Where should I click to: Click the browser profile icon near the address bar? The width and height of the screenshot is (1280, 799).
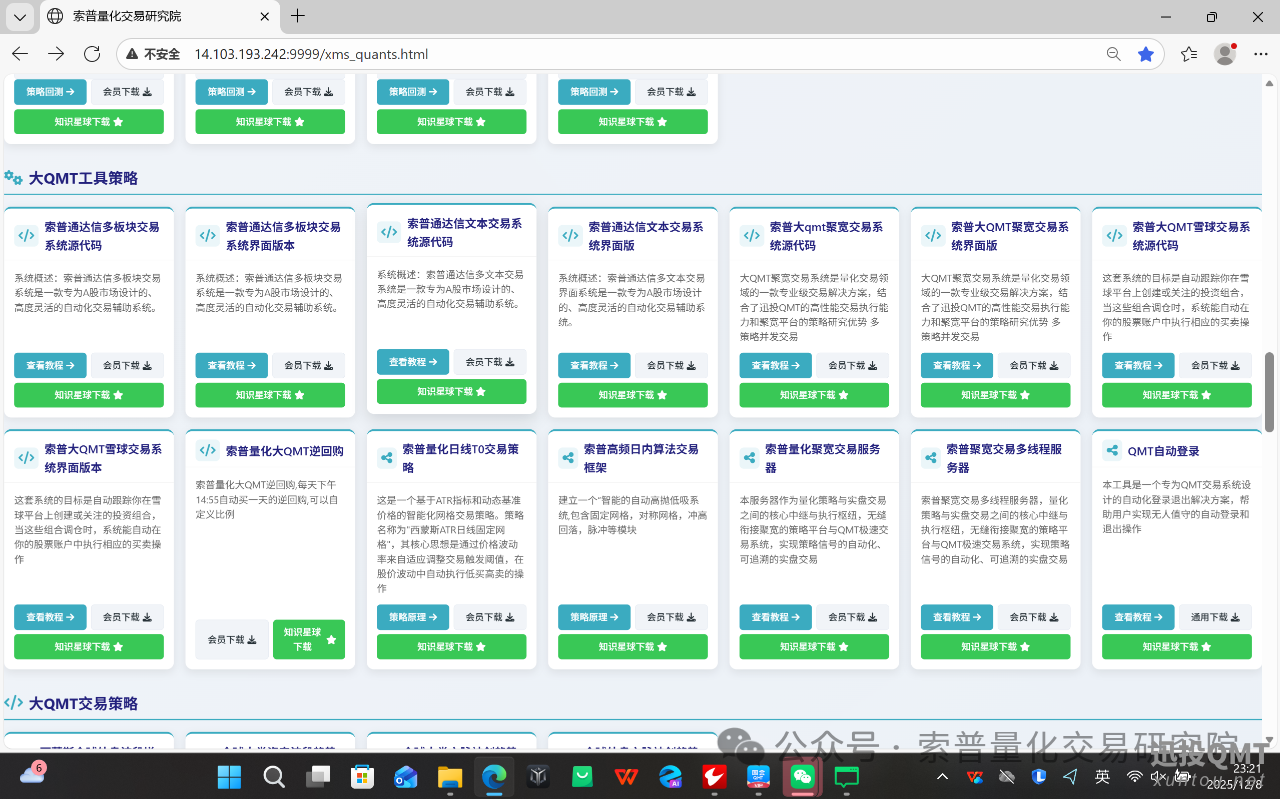pos(1224,54)
